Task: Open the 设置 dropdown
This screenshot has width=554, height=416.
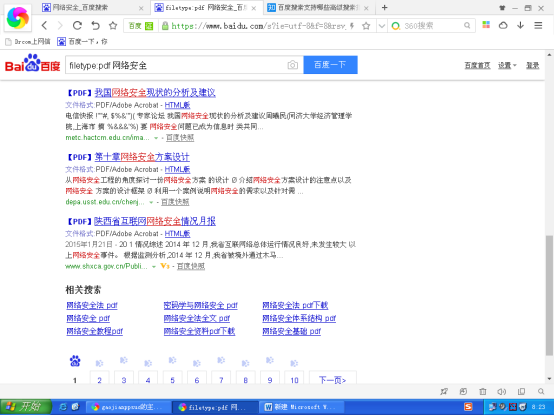Action: pos(507,65)
